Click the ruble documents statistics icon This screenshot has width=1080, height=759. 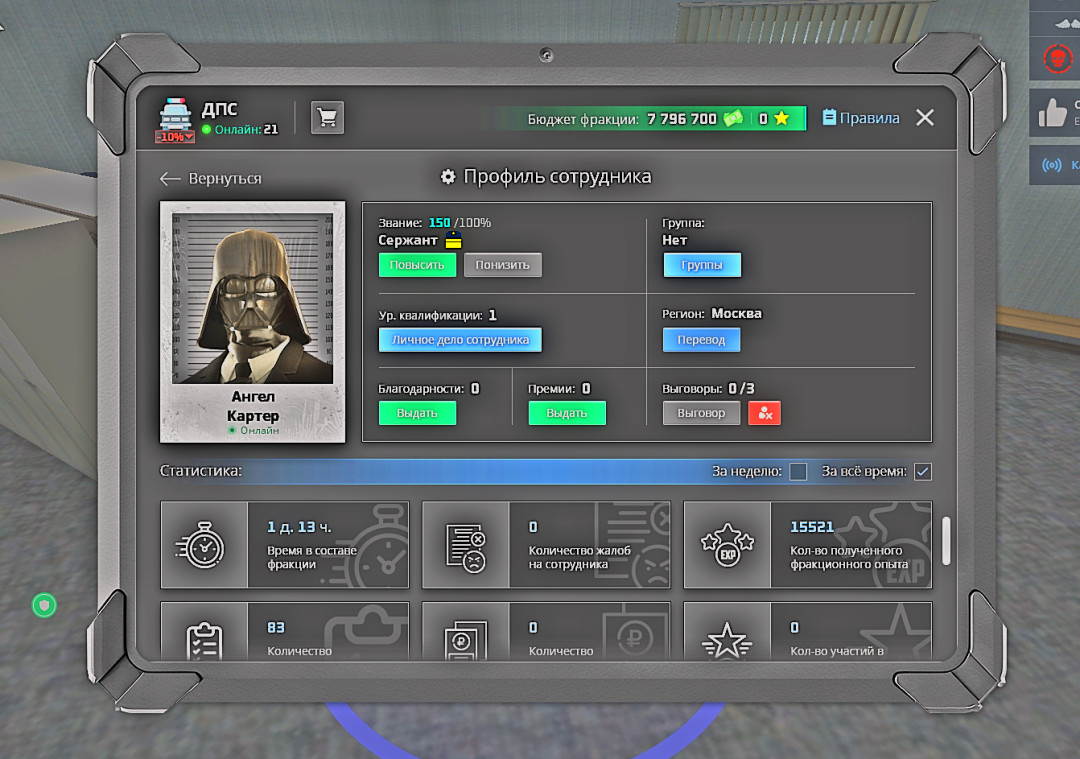pyautogui.click(x=466, y=639)
